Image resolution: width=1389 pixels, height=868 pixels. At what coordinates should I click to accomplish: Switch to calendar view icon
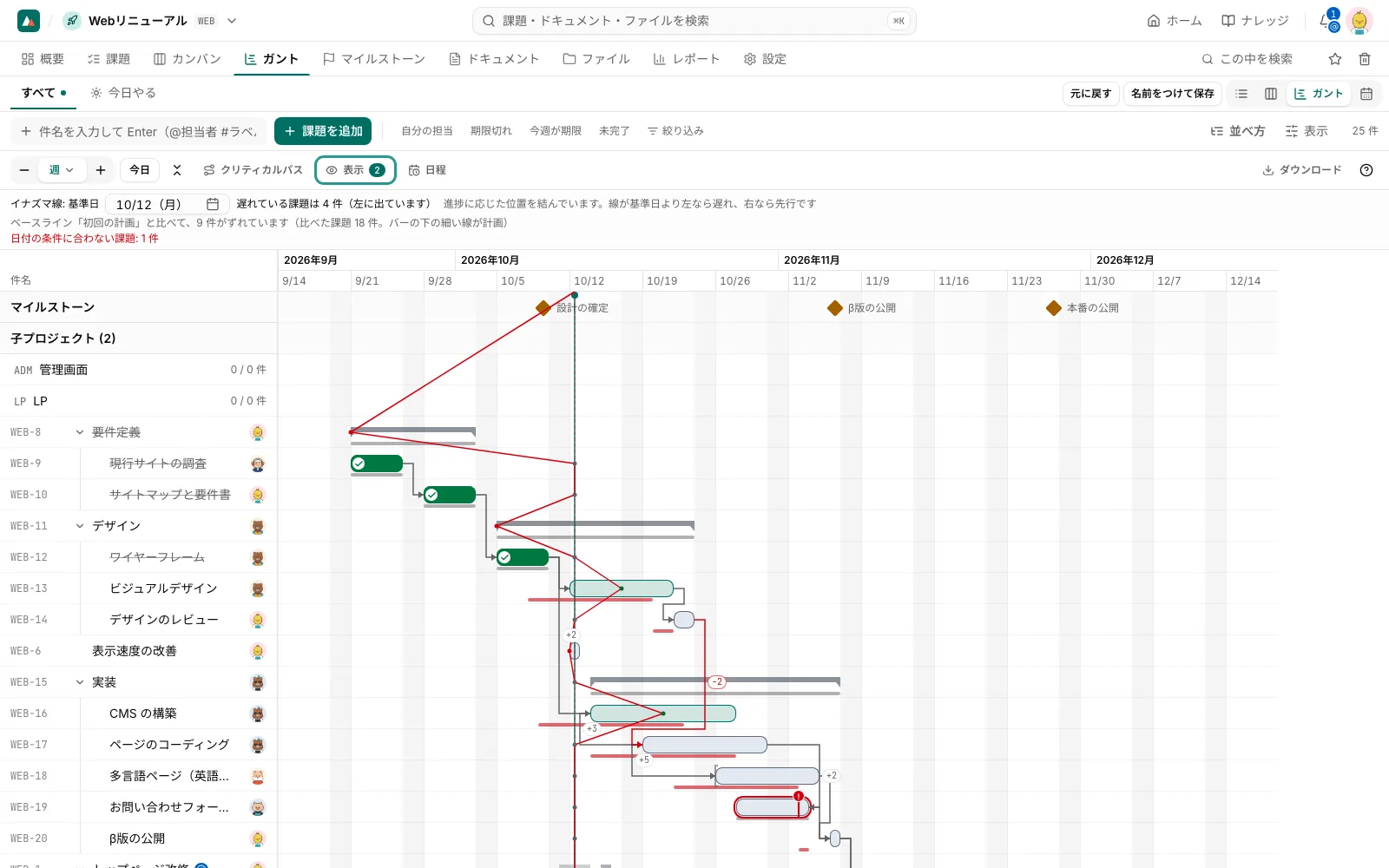[1366, 94]
